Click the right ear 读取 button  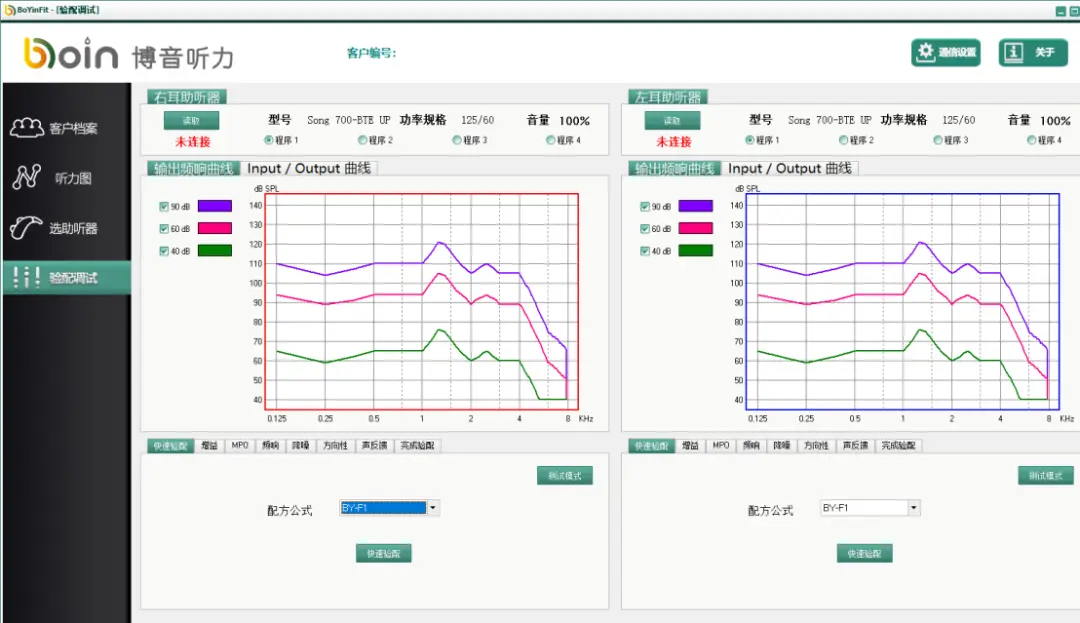192,120
